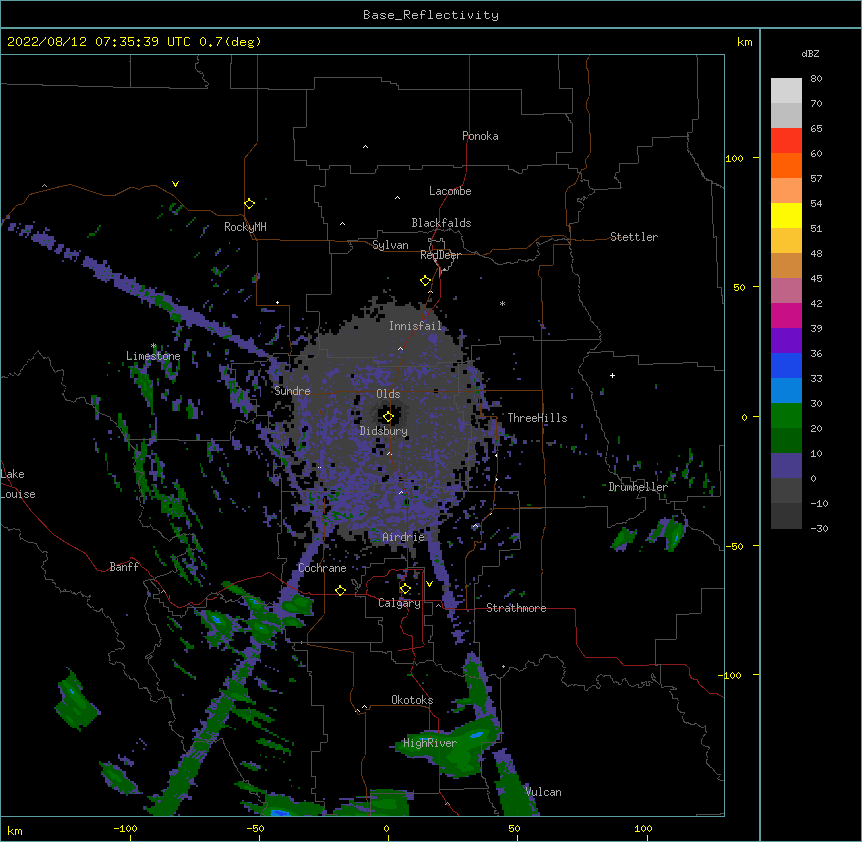This screenshot has width=862, height=842.
Task: Click the light gray 80-70 dBZ legend swatch
Action: point(786,91)
